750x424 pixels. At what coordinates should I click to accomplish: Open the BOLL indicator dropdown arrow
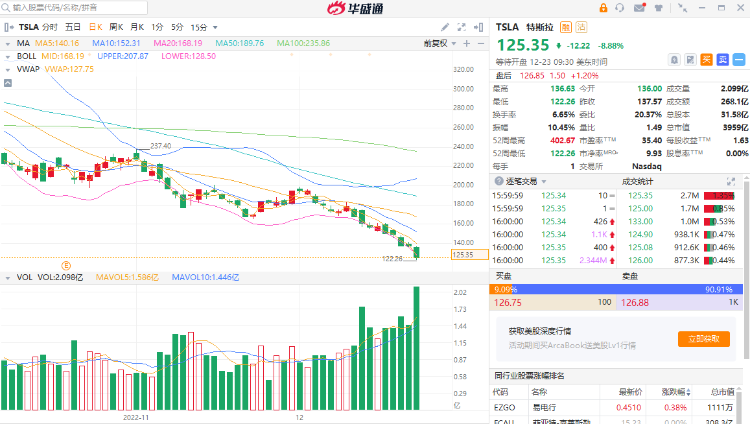pos(8,56)
